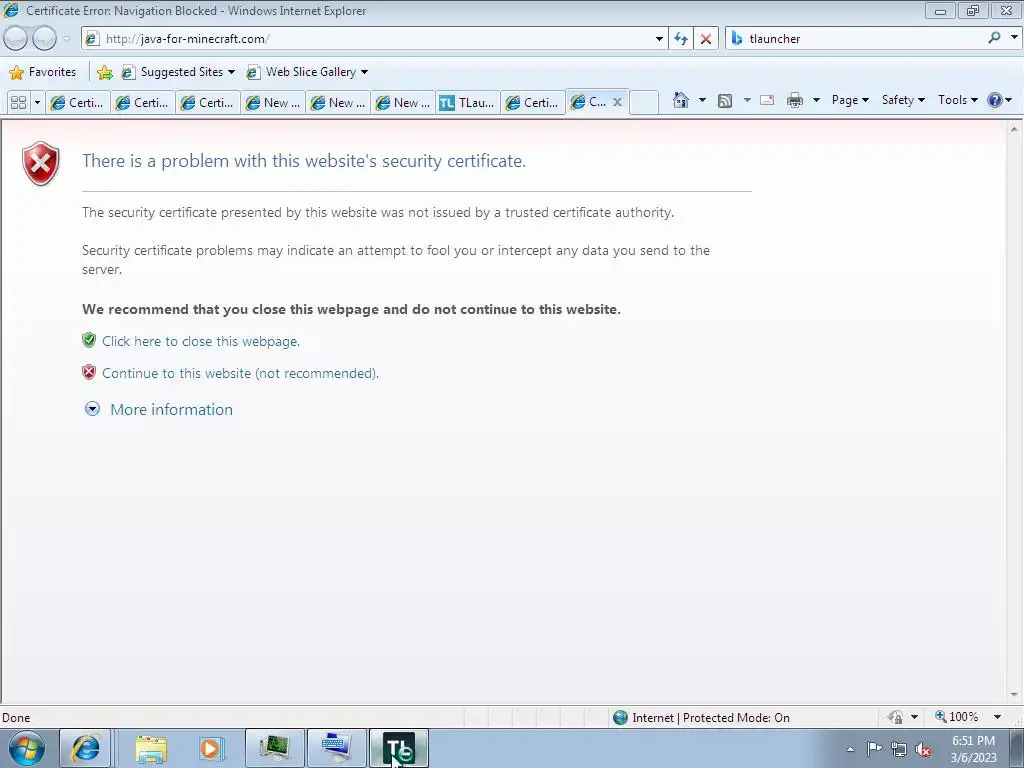Open the TLauncher taskbar icon
Screen dimensions: 1024x768
(399, 748)
